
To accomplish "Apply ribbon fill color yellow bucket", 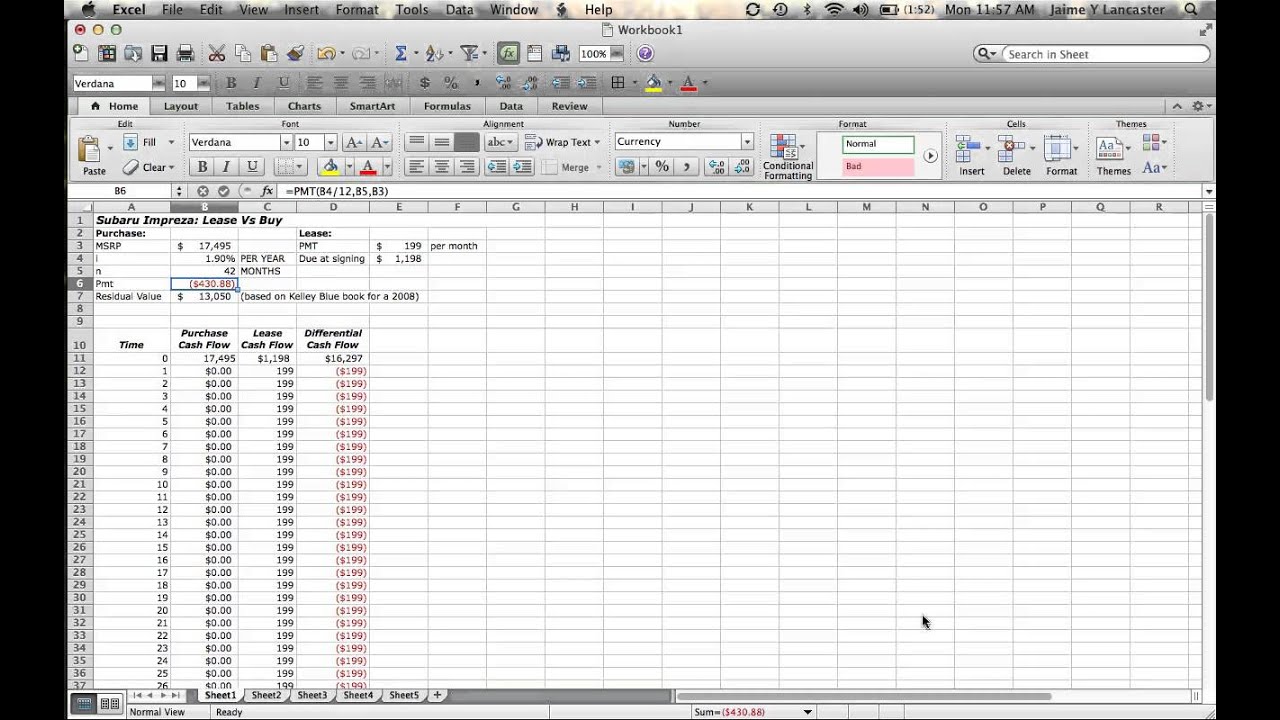I will (x=330, y=167).
